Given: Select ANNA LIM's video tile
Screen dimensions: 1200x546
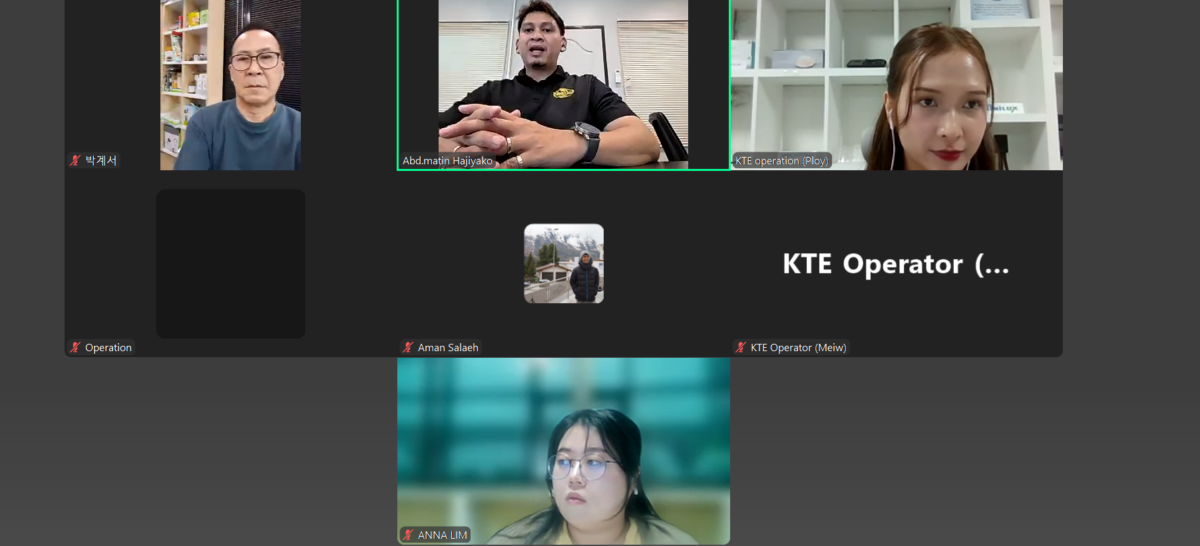Looking at the screenshot, I should (x=563, y=450).
